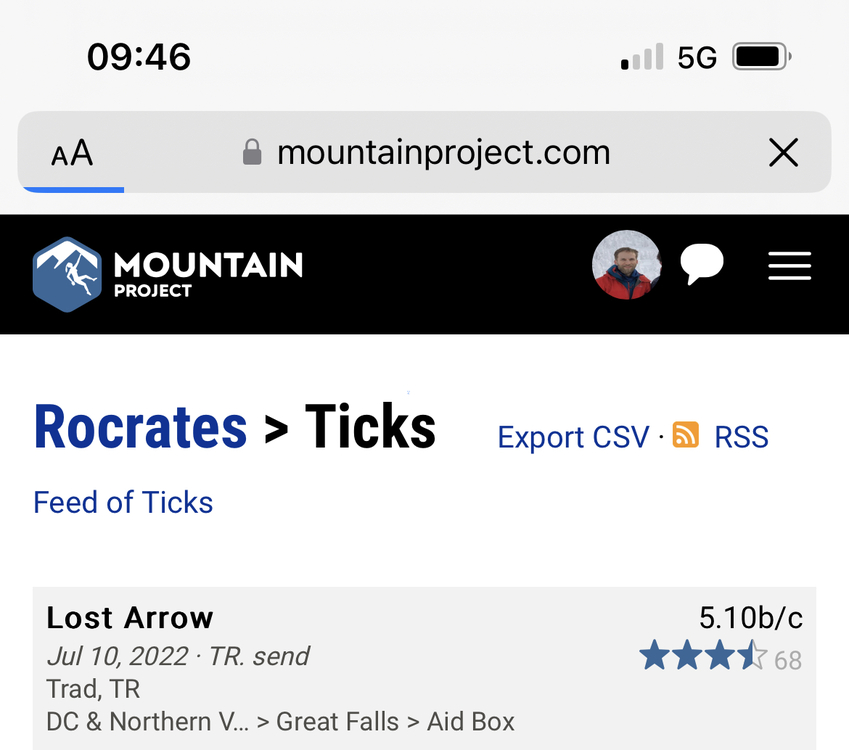Tap the mountainproject.com address field

[x=443, y=153]
